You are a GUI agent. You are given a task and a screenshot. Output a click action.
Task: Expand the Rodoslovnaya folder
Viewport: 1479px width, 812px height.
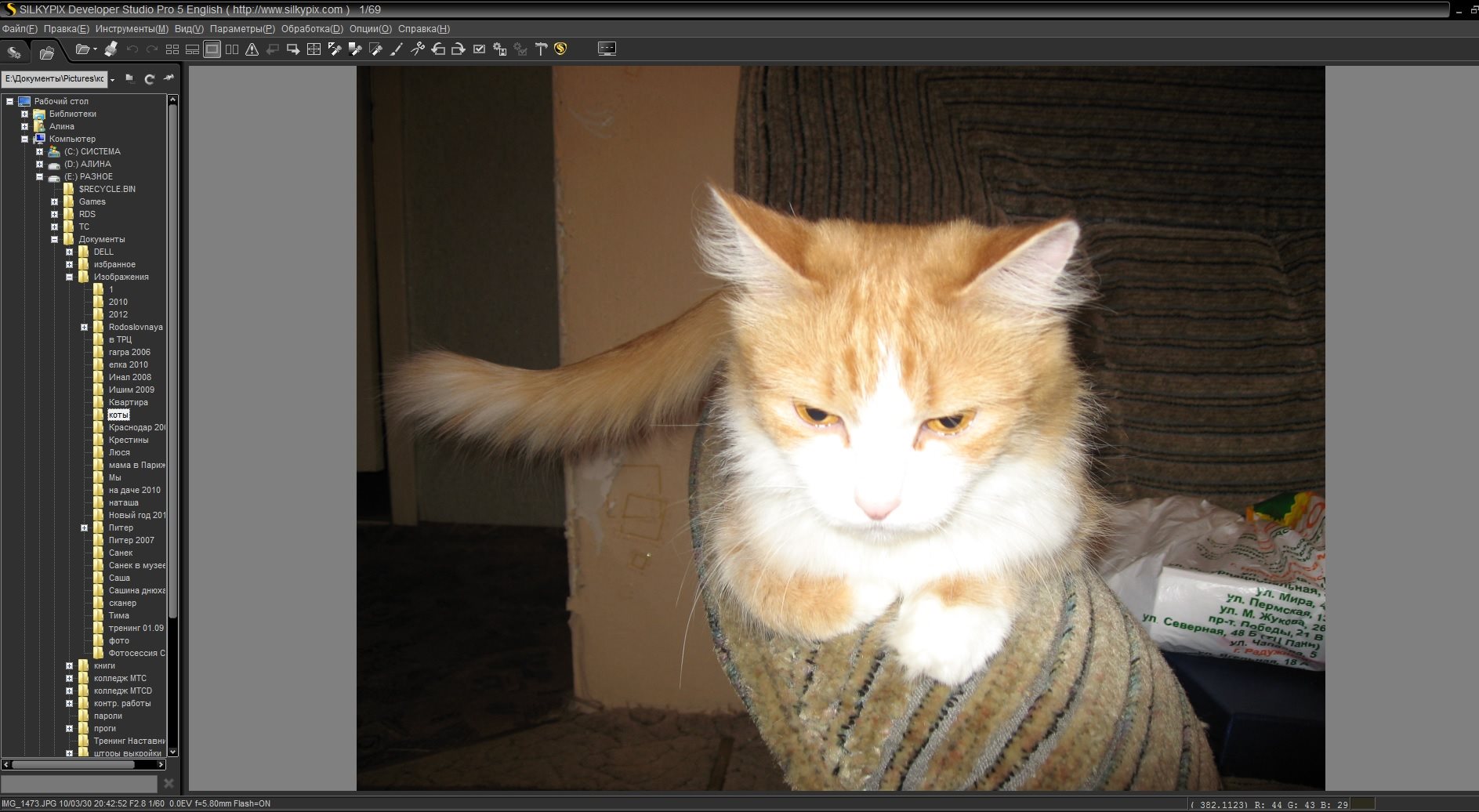(x=85, y=327)
